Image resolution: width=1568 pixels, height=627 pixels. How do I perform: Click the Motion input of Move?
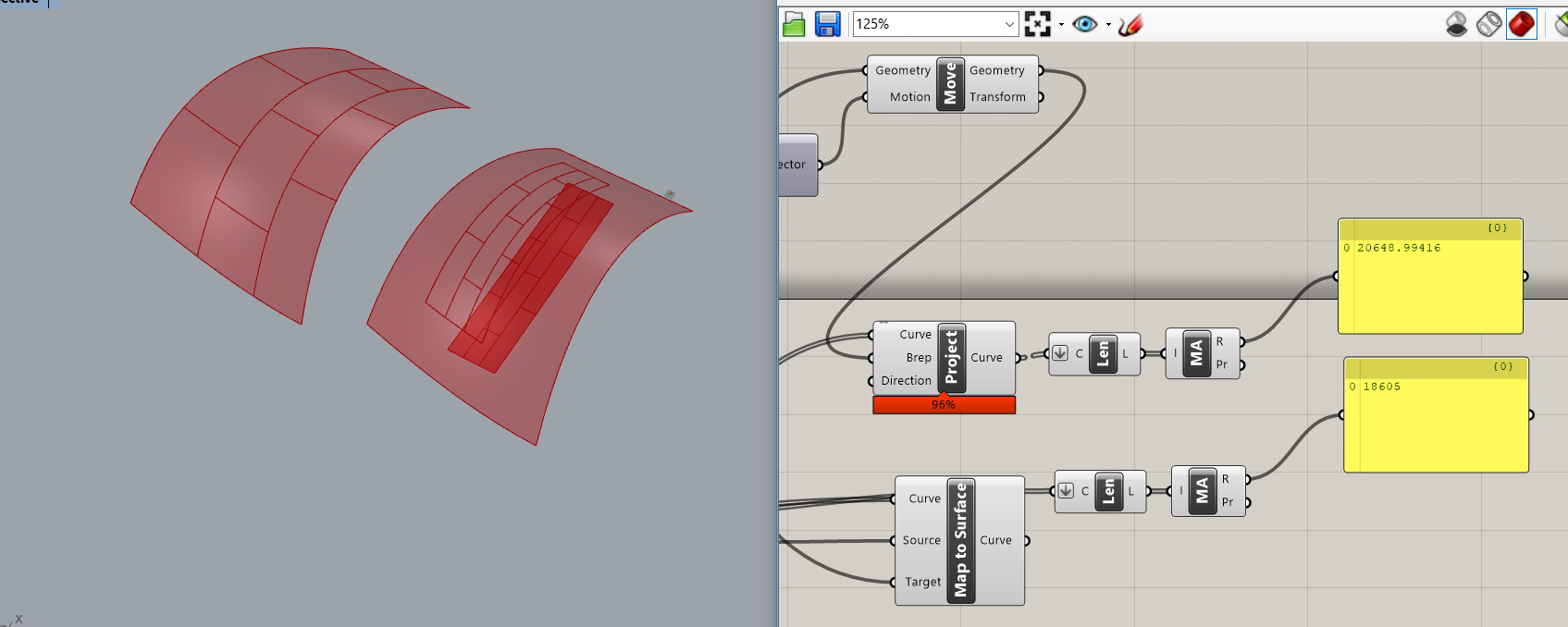point(909,96)
